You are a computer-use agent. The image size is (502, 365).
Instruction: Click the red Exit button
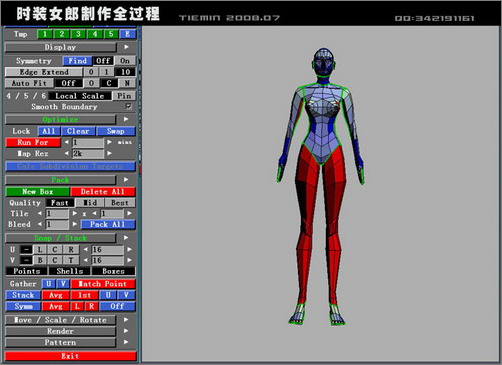click(x=70, y=356)
